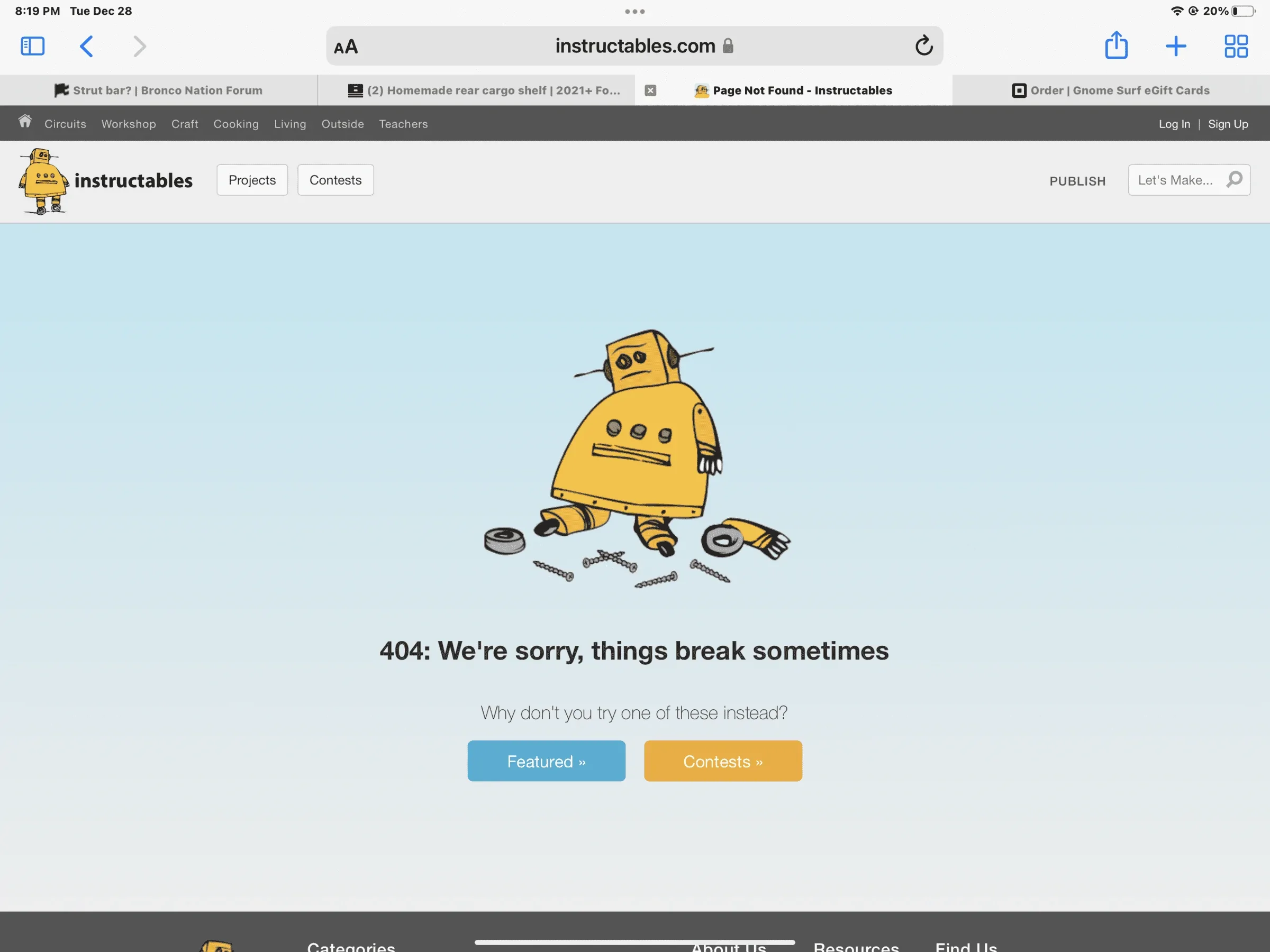Viewport: 1270px width, 952px height.
Task: Tap the reload page icon
Action: (x=923, y=46)
